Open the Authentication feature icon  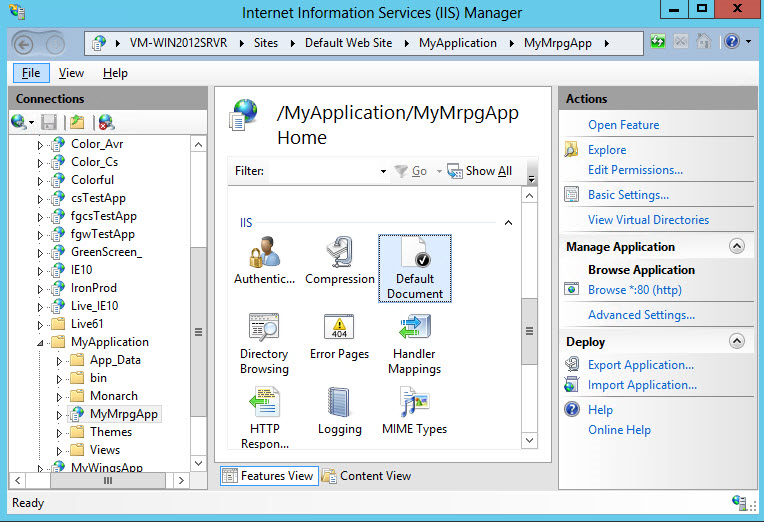click(264, 261)
